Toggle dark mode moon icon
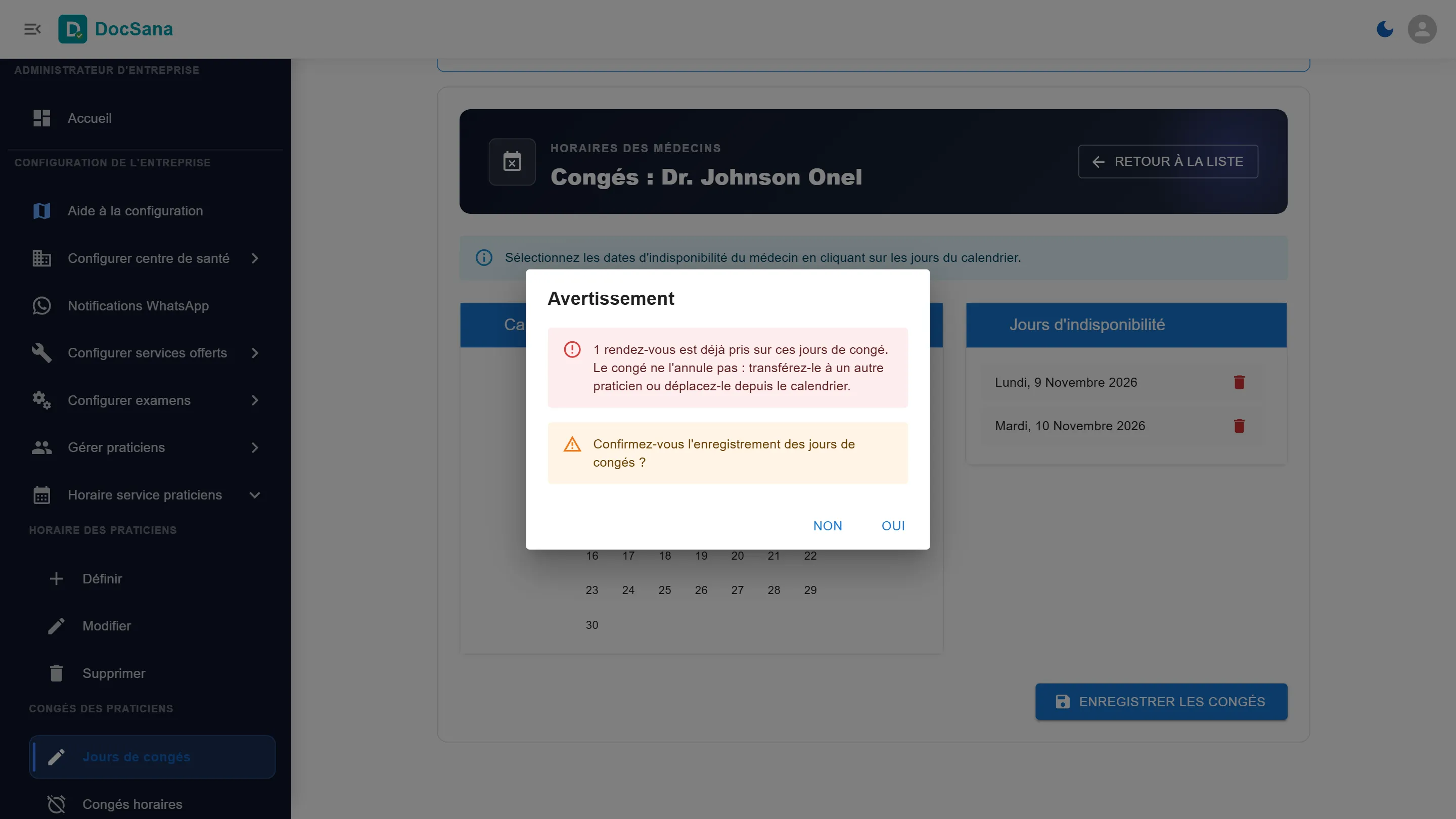The image size is (1456, 819). click(1384, 29)
